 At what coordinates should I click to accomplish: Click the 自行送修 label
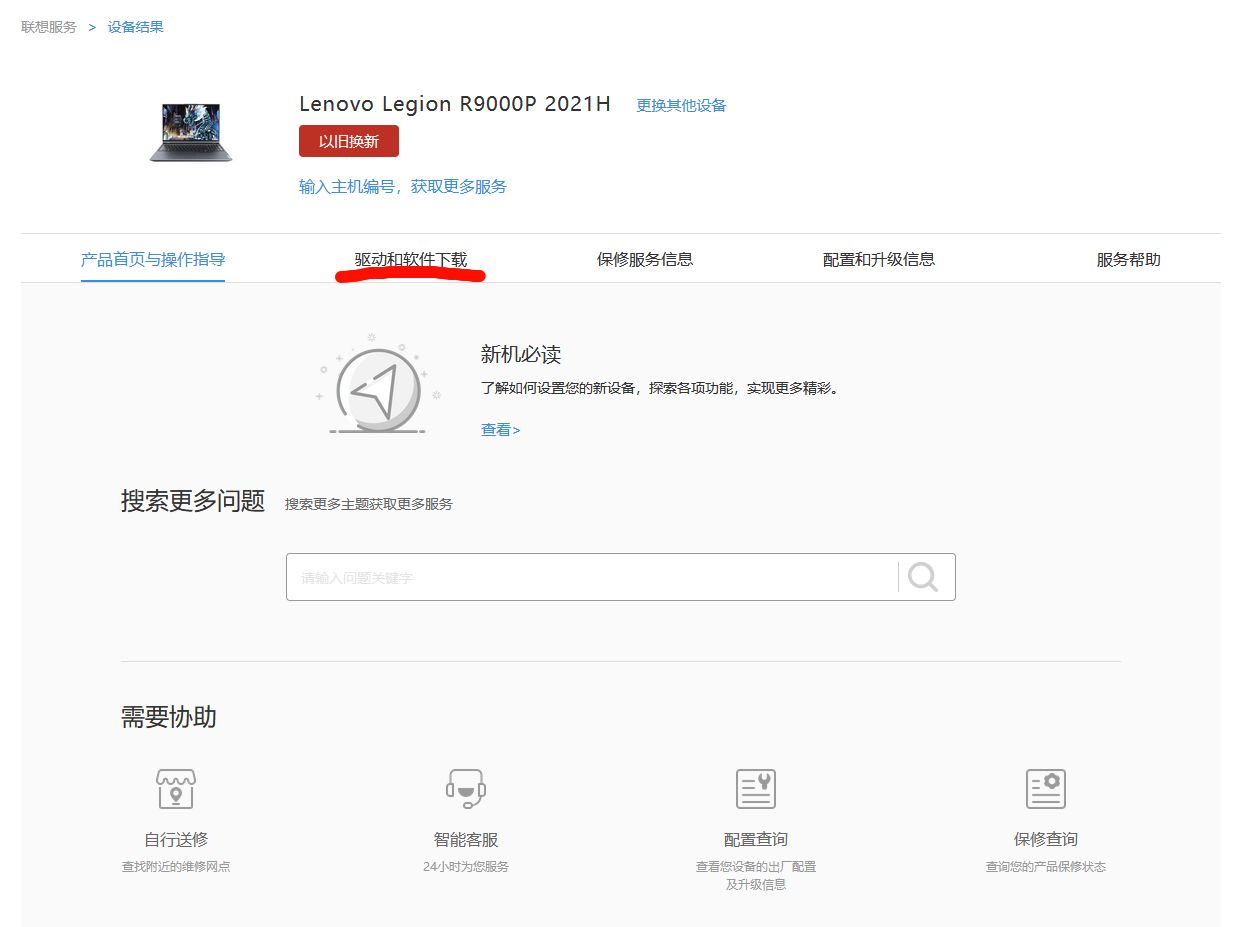176,840
